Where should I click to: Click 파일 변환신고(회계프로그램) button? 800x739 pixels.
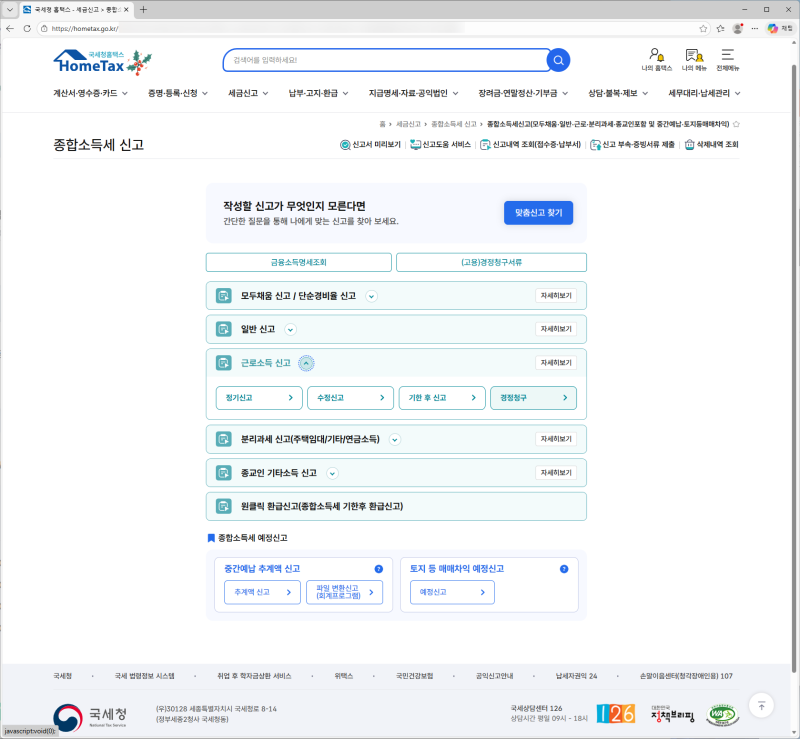[x=344, y=593]
